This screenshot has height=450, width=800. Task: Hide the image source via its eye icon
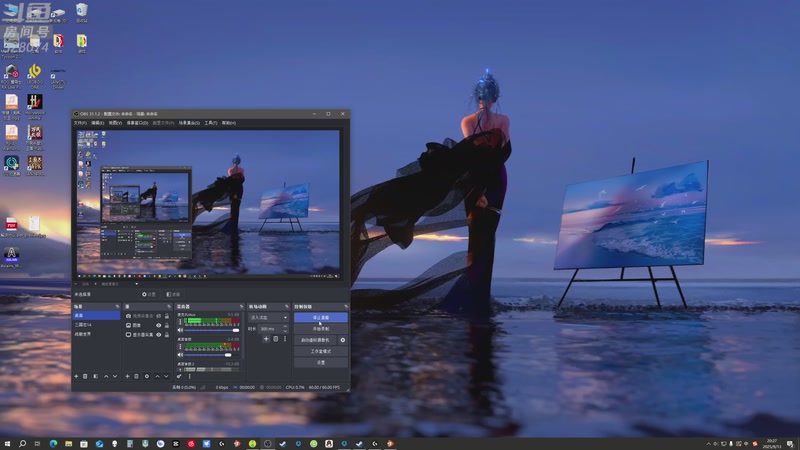159,326
